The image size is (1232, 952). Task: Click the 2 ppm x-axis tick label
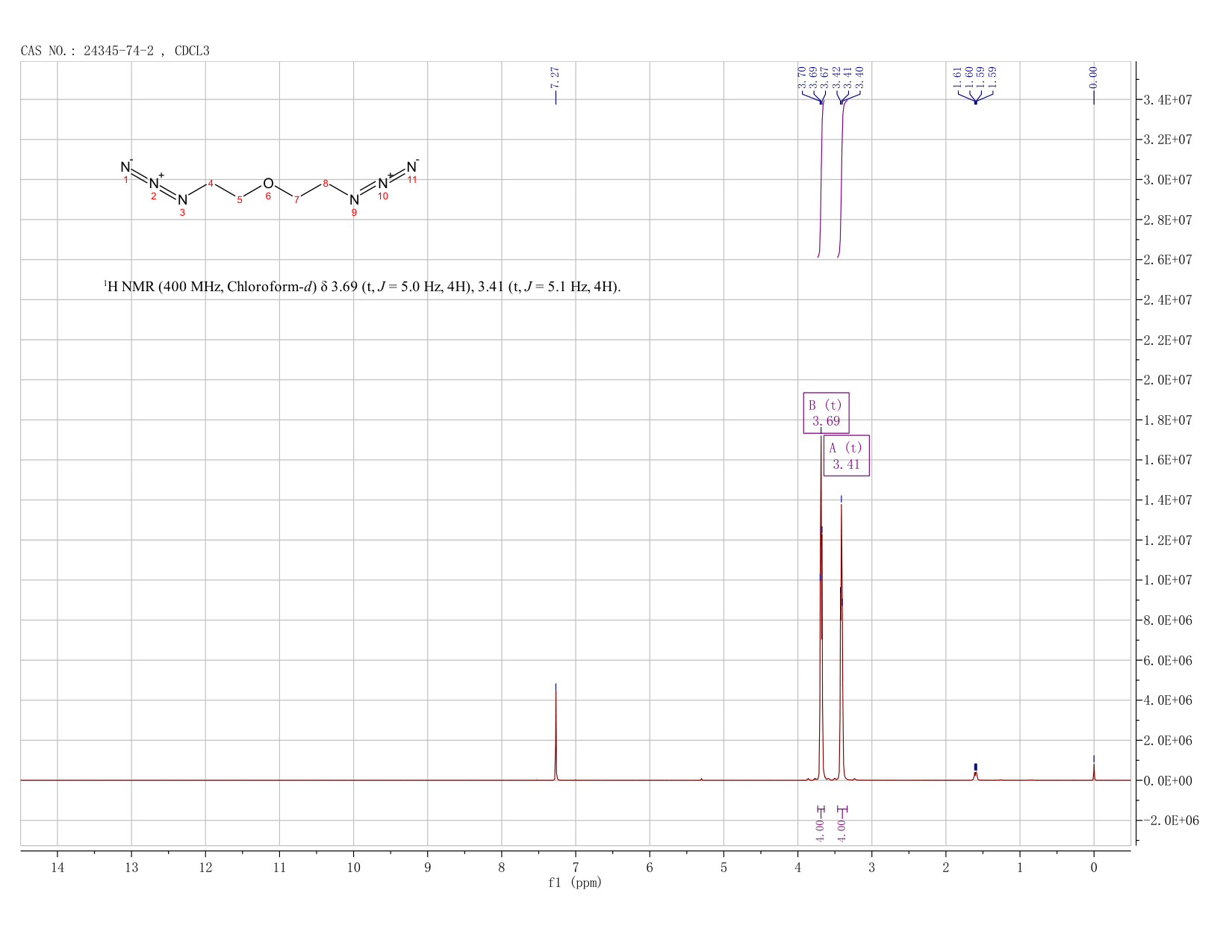pyautogui.click(x=945, y=867)
